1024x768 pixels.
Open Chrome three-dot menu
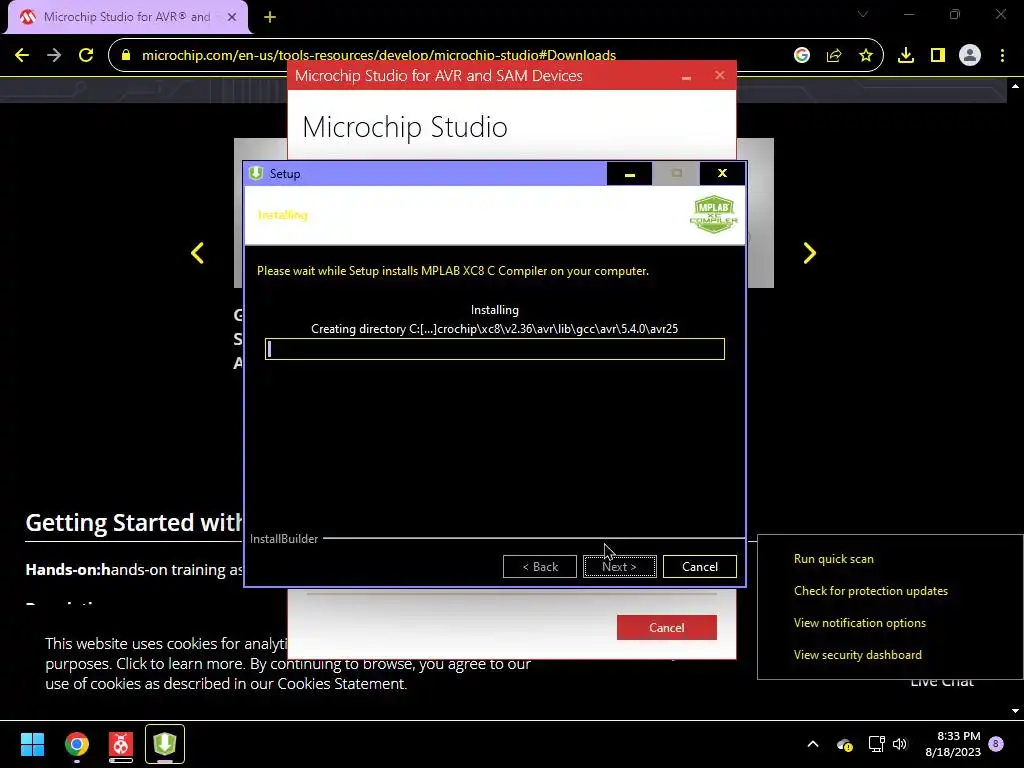[1002, 56]
